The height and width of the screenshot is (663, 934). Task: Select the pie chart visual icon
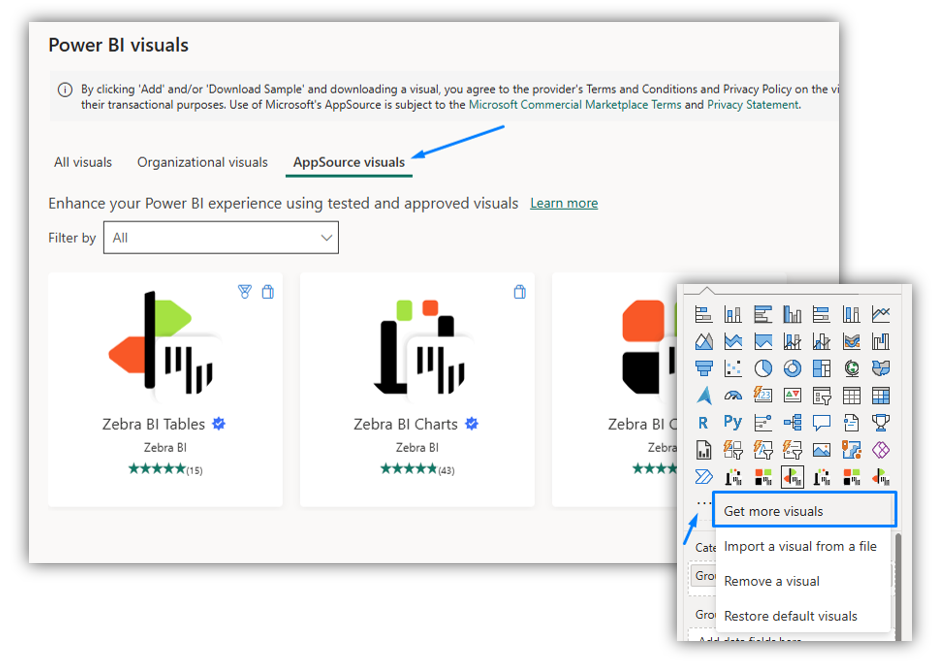pyautogui.click(x=762, y=369)
